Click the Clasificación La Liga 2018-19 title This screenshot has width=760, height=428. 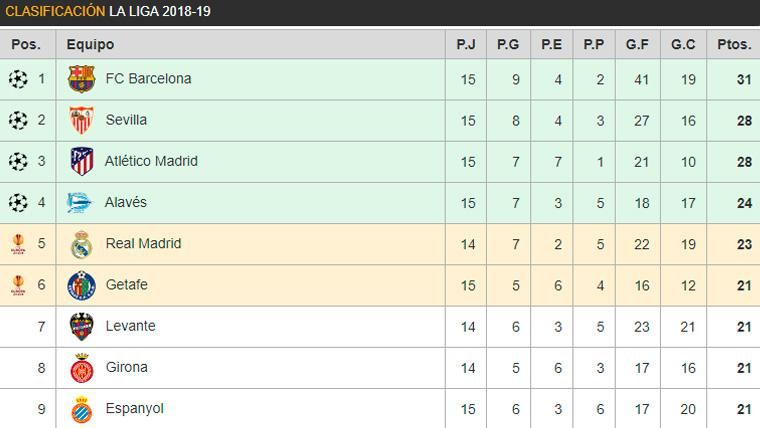coord(108,12)
